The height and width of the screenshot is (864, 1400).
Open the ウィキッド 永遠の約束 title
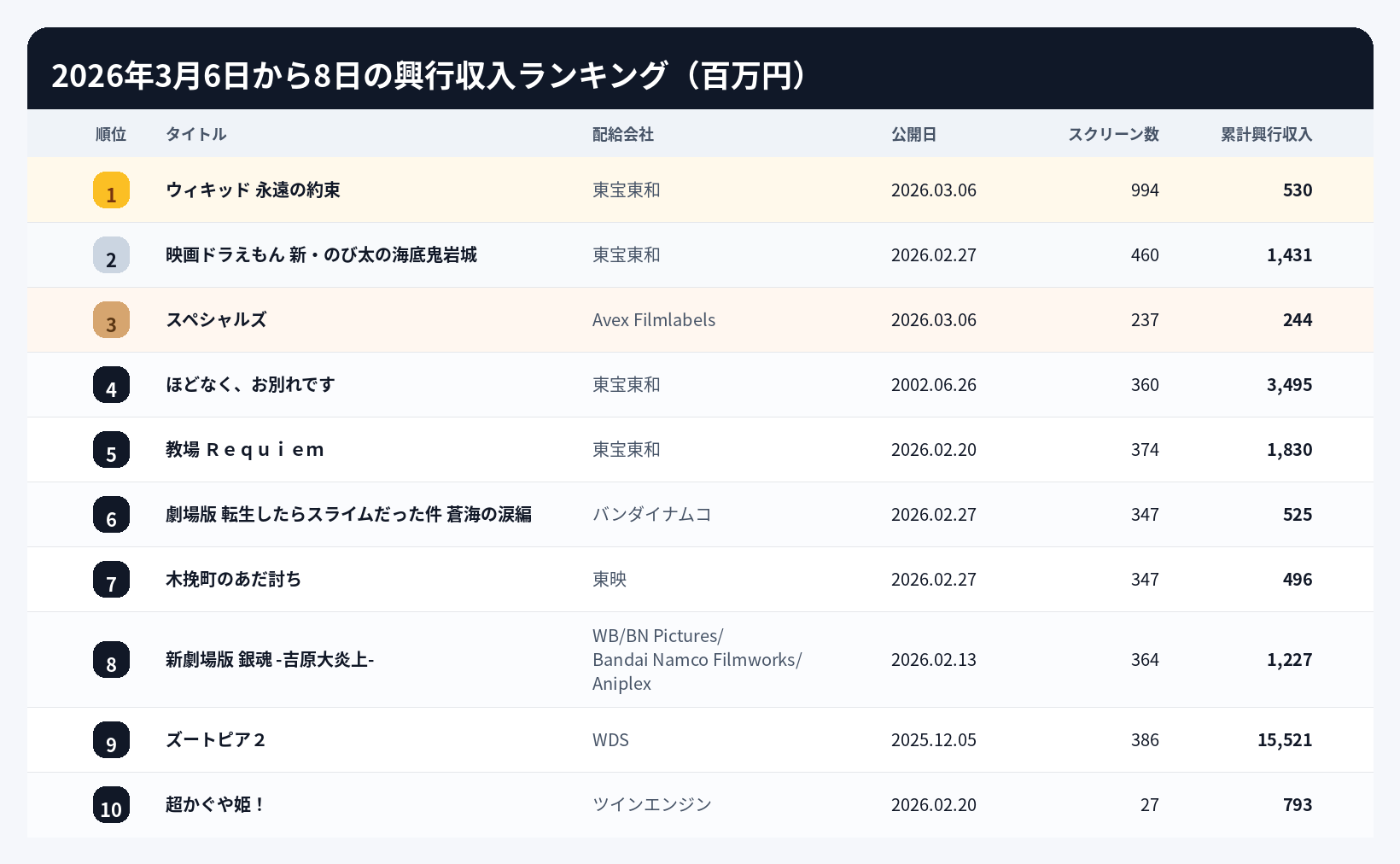click(x=253, y=190)
